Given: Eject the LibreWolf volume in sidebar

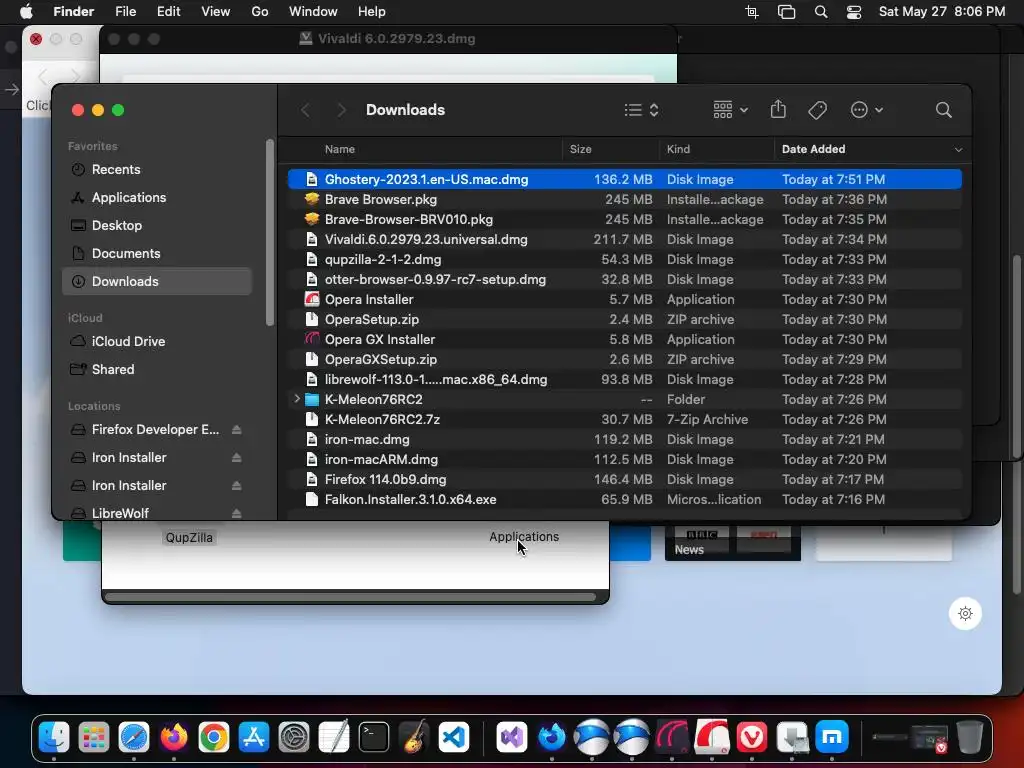Looking at the screenshot, I should [236, 513].
